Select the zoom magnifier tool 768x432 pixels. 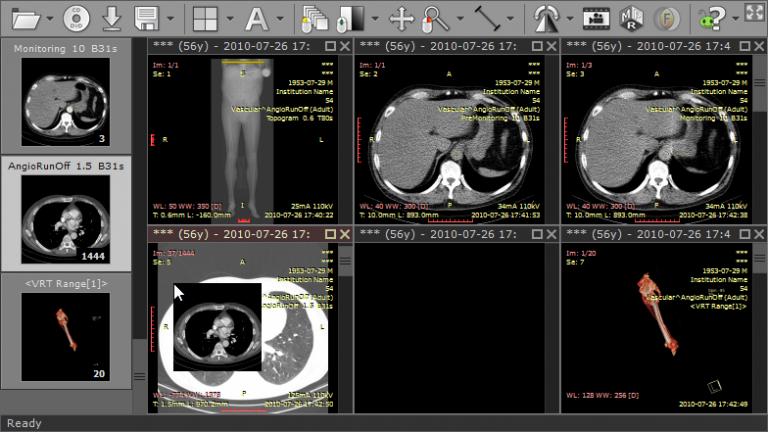435,17
